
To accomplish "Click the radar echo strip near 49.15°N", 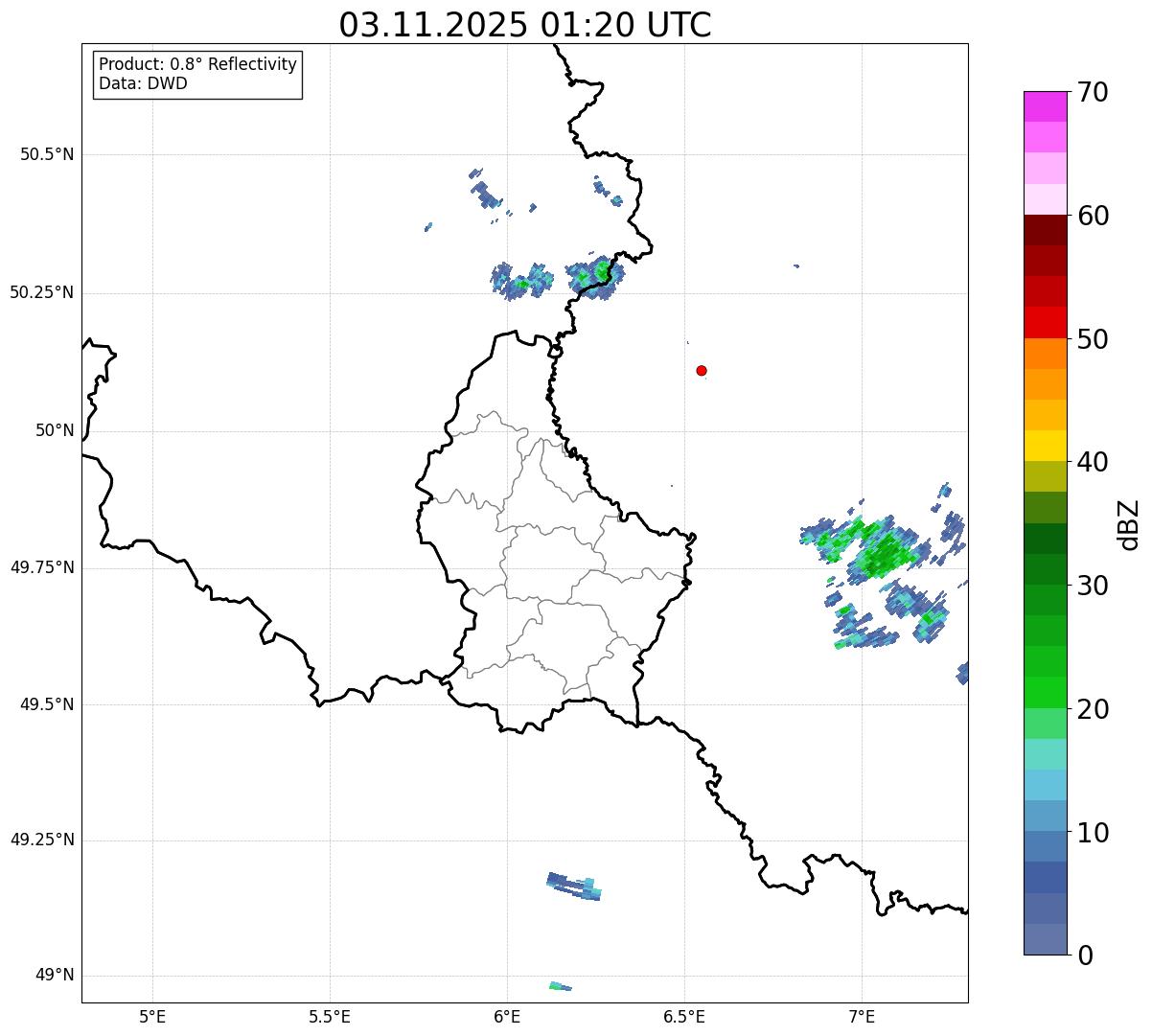I will [575, 886].
